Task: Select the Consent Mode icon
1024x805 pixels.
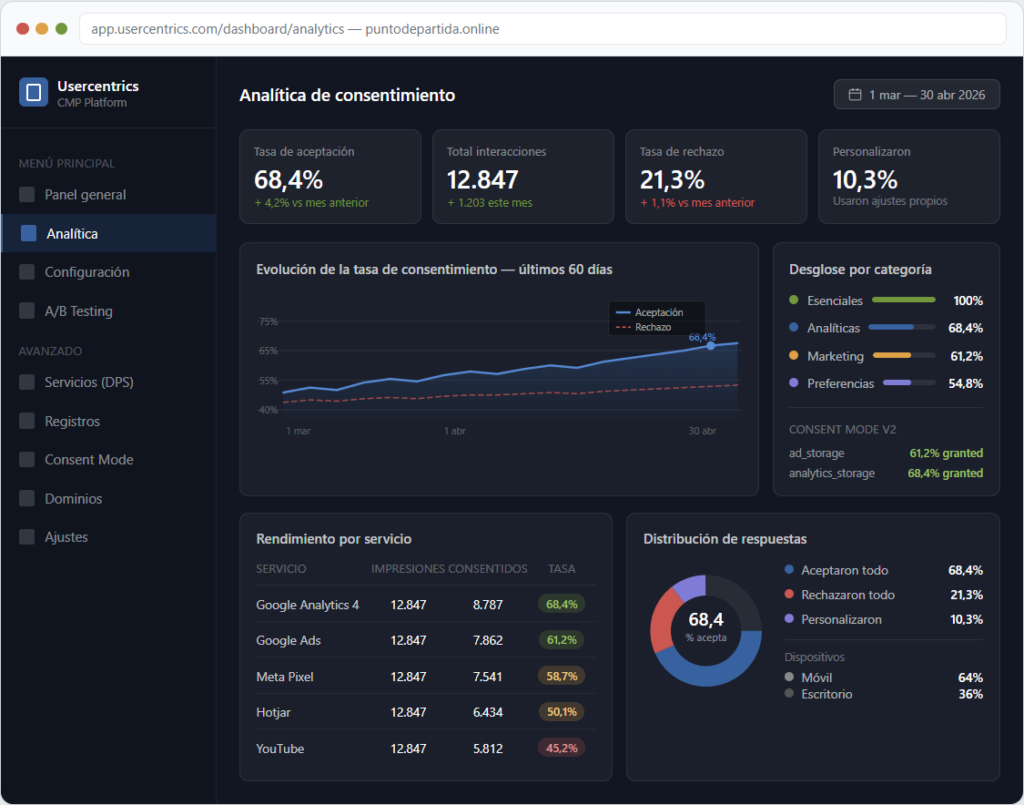Action: tap(26, 459)
